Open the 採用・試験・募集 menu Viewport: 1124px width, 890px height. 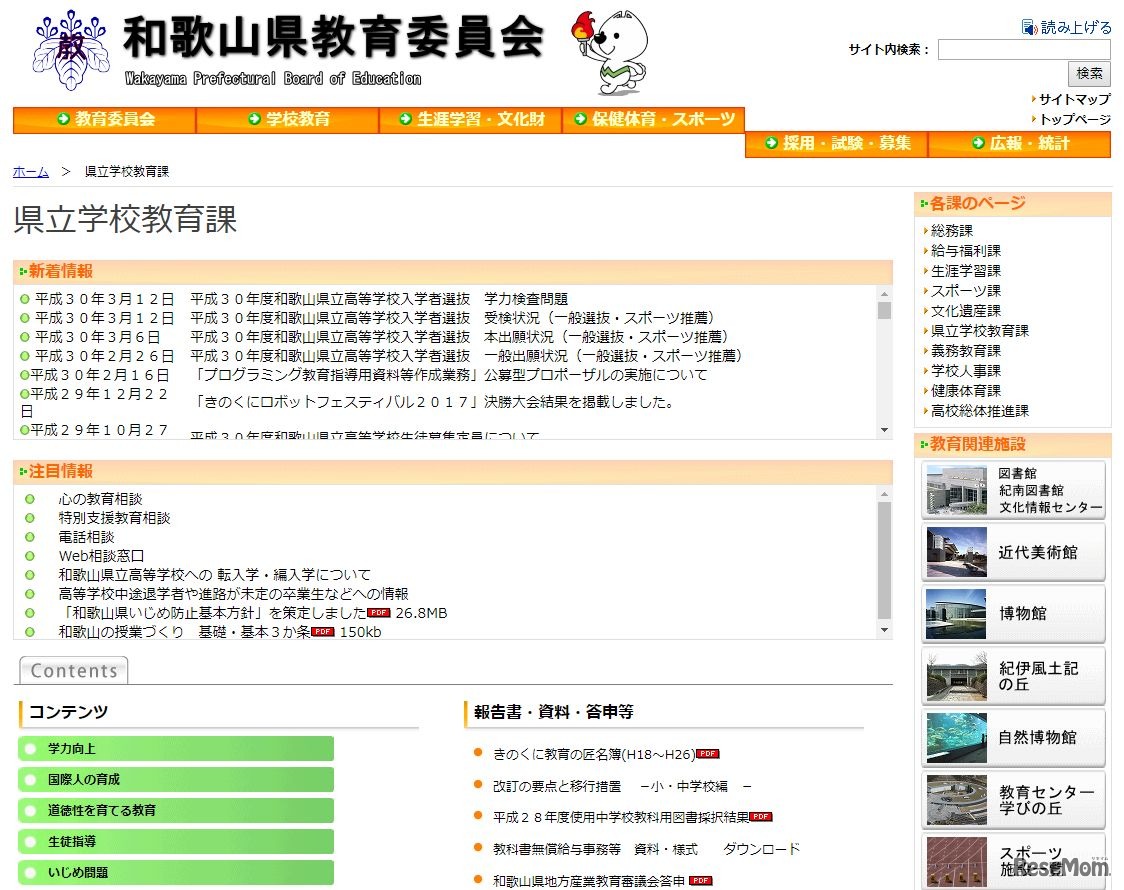pos(836,144)
